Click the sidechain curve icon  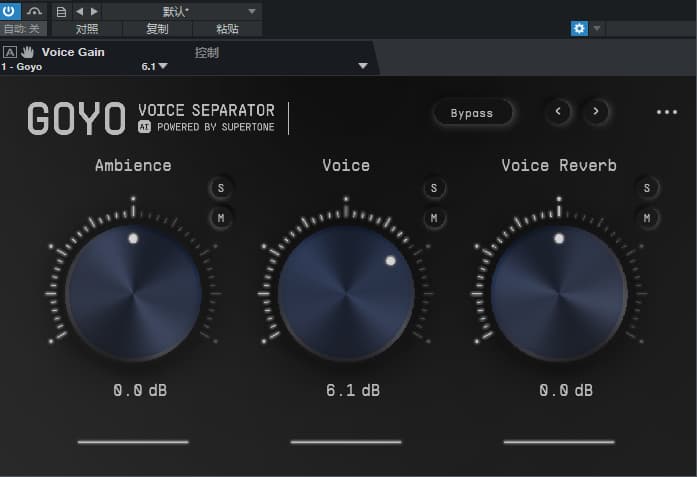(x=34, y=11)
